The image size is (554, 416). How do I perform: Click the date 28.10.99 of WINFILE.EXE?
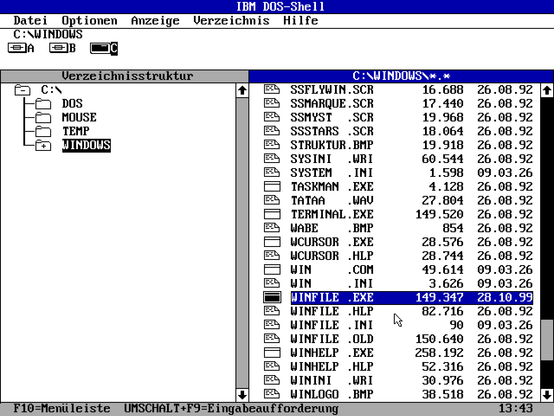[505, 297]
